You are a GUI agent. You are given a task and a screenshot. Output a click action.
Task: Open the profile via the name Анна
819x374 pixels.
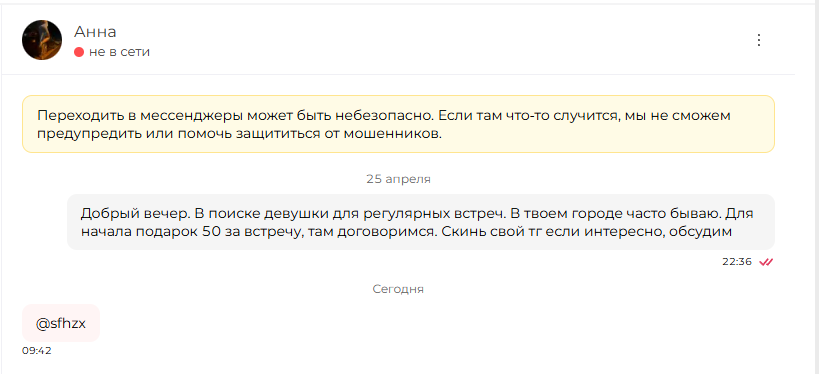click(x=95, y=32)
